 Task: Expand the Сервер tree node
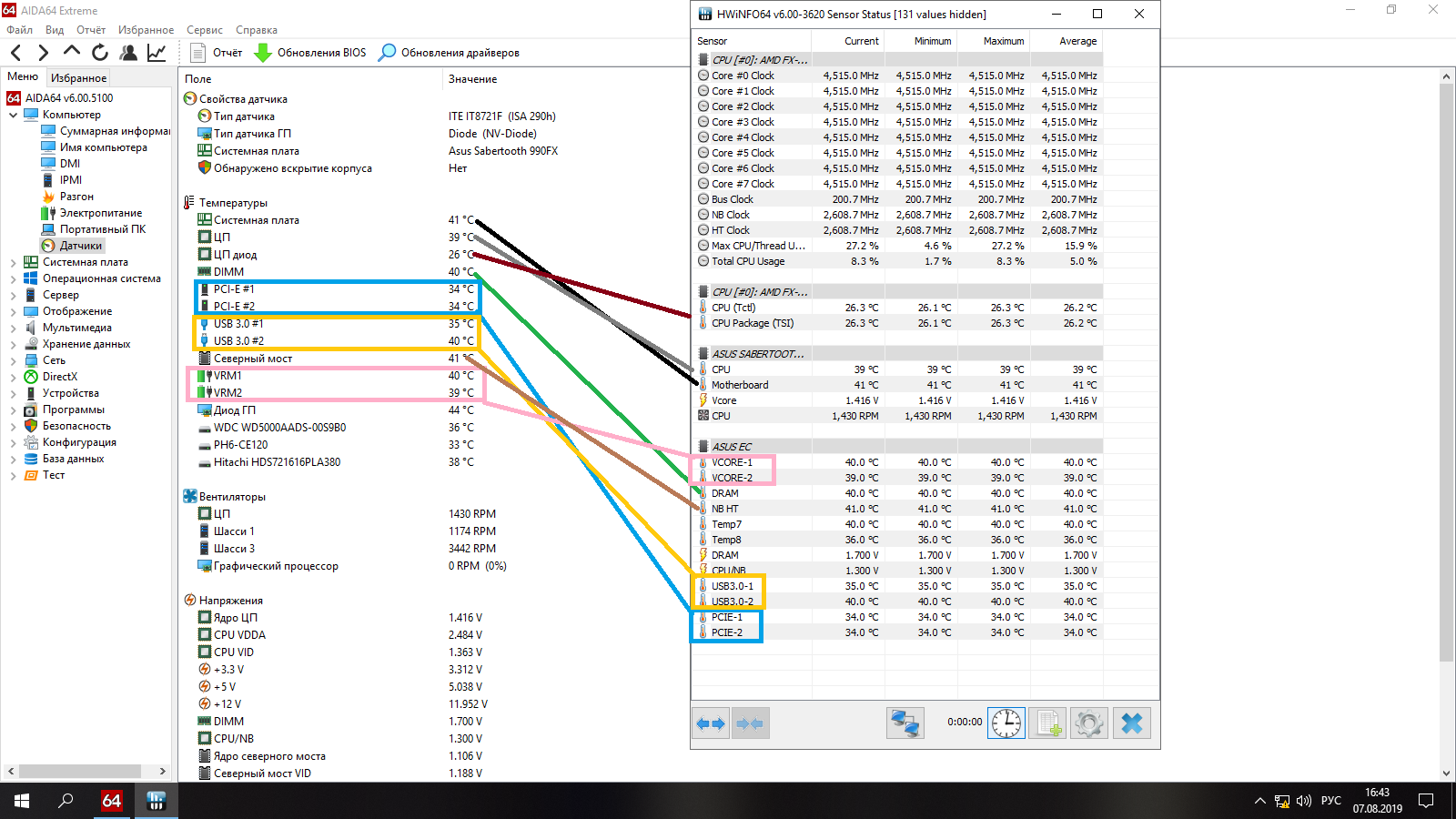[x=13, y=295]
